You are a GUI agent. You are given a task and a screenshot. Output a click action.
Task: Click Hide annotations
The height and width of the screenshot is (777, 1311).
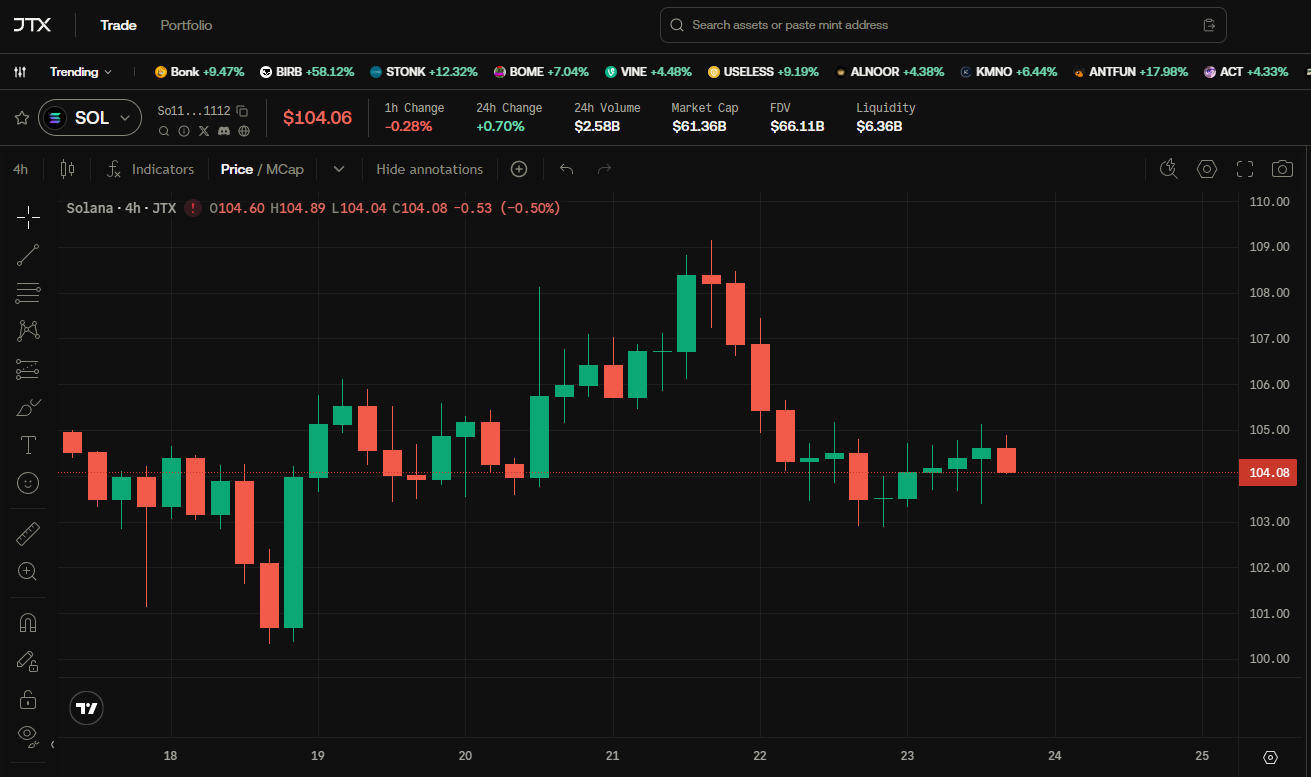coord(430,169)
